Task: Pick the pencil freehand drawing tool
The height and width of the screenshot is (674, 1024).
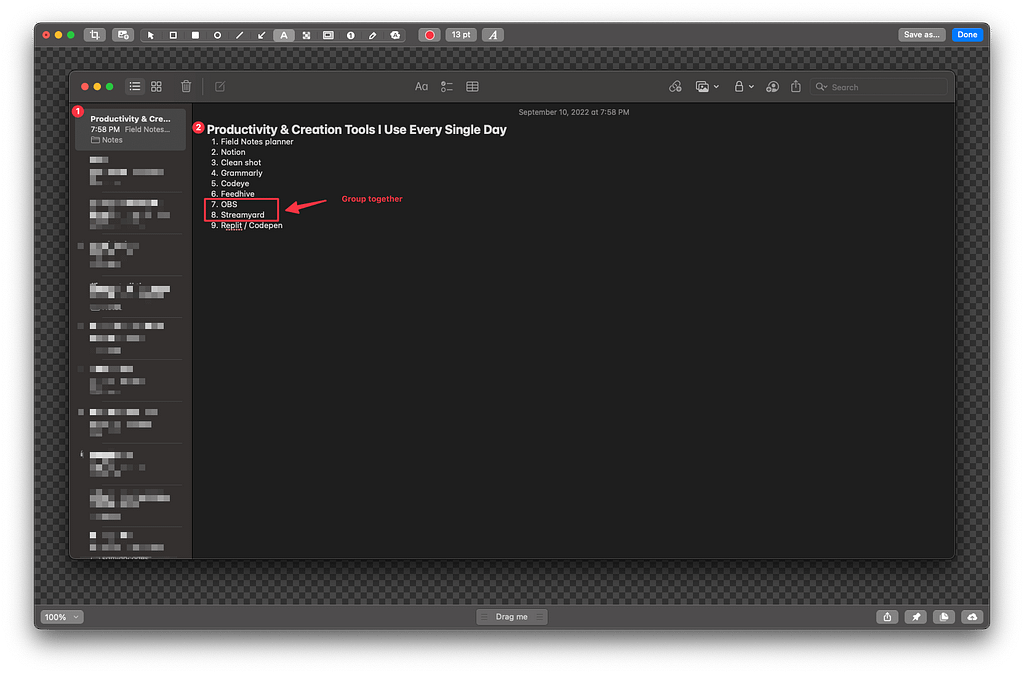Action: (x=373, y=35)
